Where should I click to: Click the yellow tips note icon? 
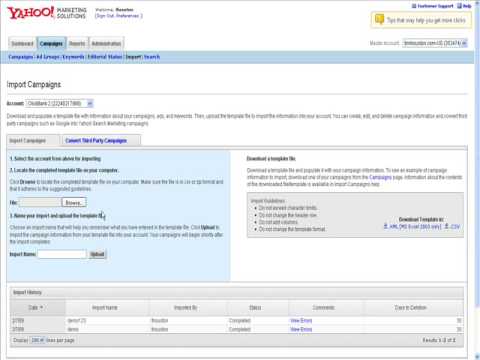pos(379,19)
